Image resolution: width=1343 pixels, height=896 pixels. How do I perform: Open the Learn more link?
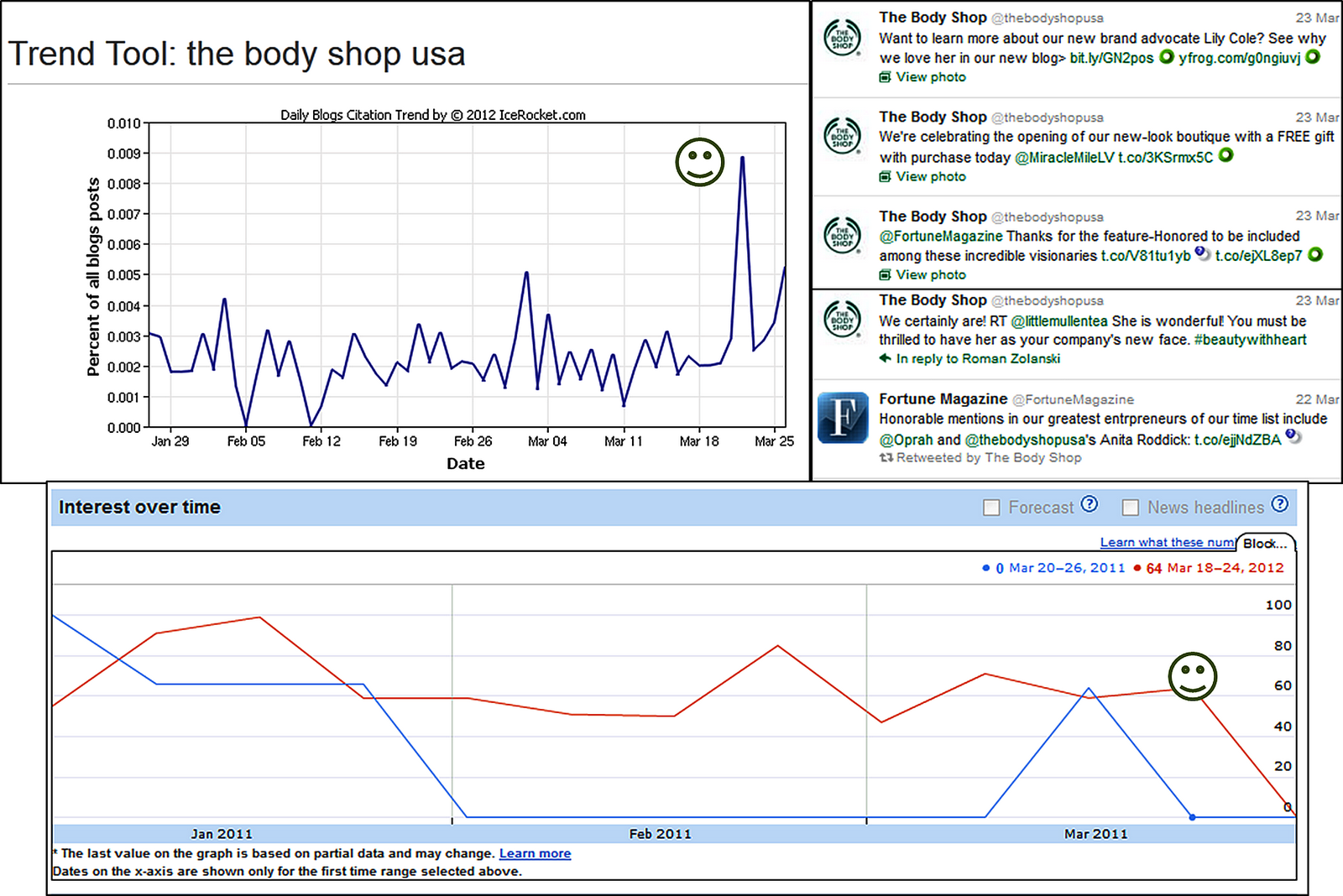(x=535, y=852)
